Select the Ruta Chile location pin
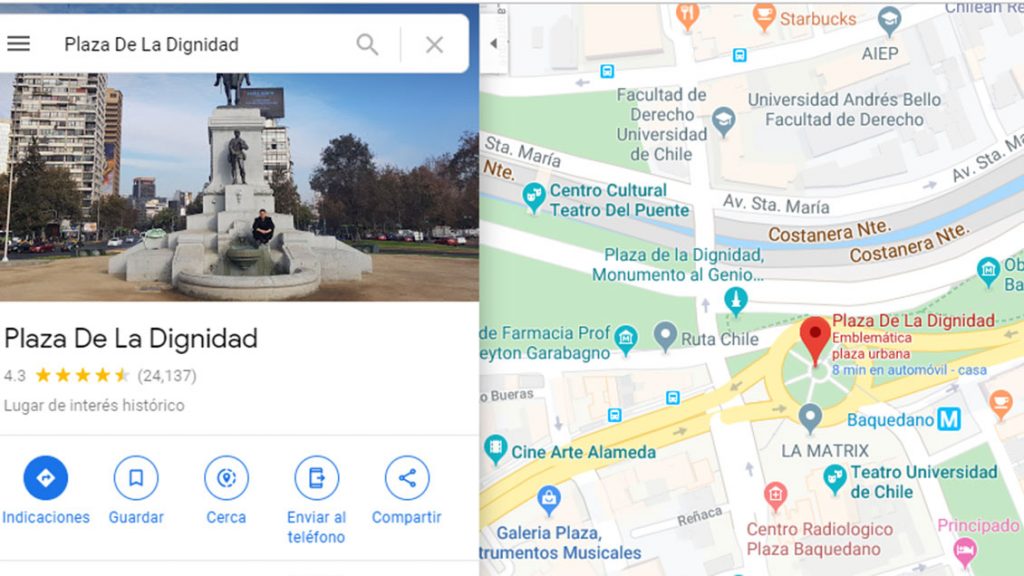This screenshot has height=576, width=1024. pos(665,338)
